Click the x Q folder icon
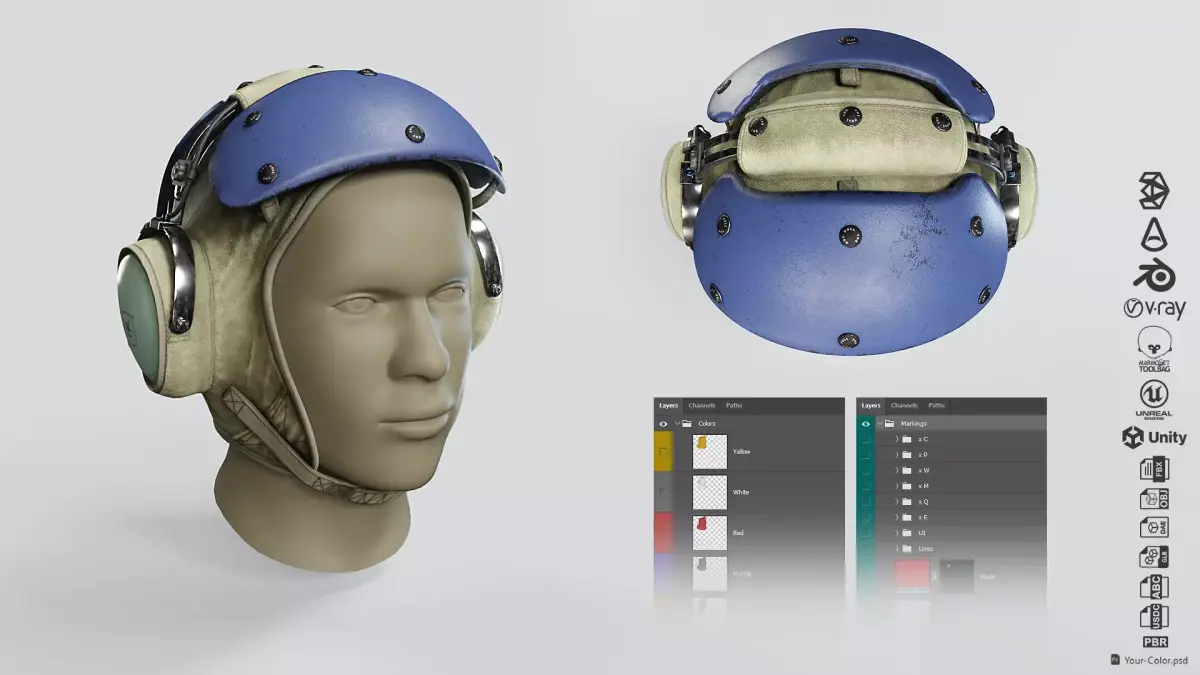The height and width of the screenshot is (675, 1200). pyautogui.click(x=907, y=501)
